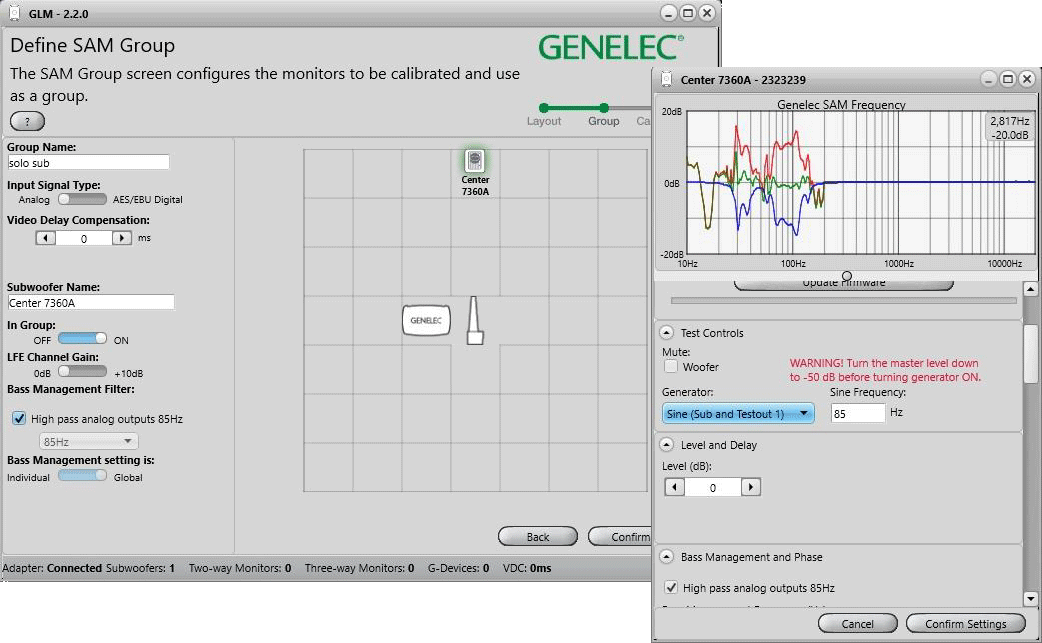Decrease Level dB with left arrow
The image size is (1042, 643).
coord(674,487)
